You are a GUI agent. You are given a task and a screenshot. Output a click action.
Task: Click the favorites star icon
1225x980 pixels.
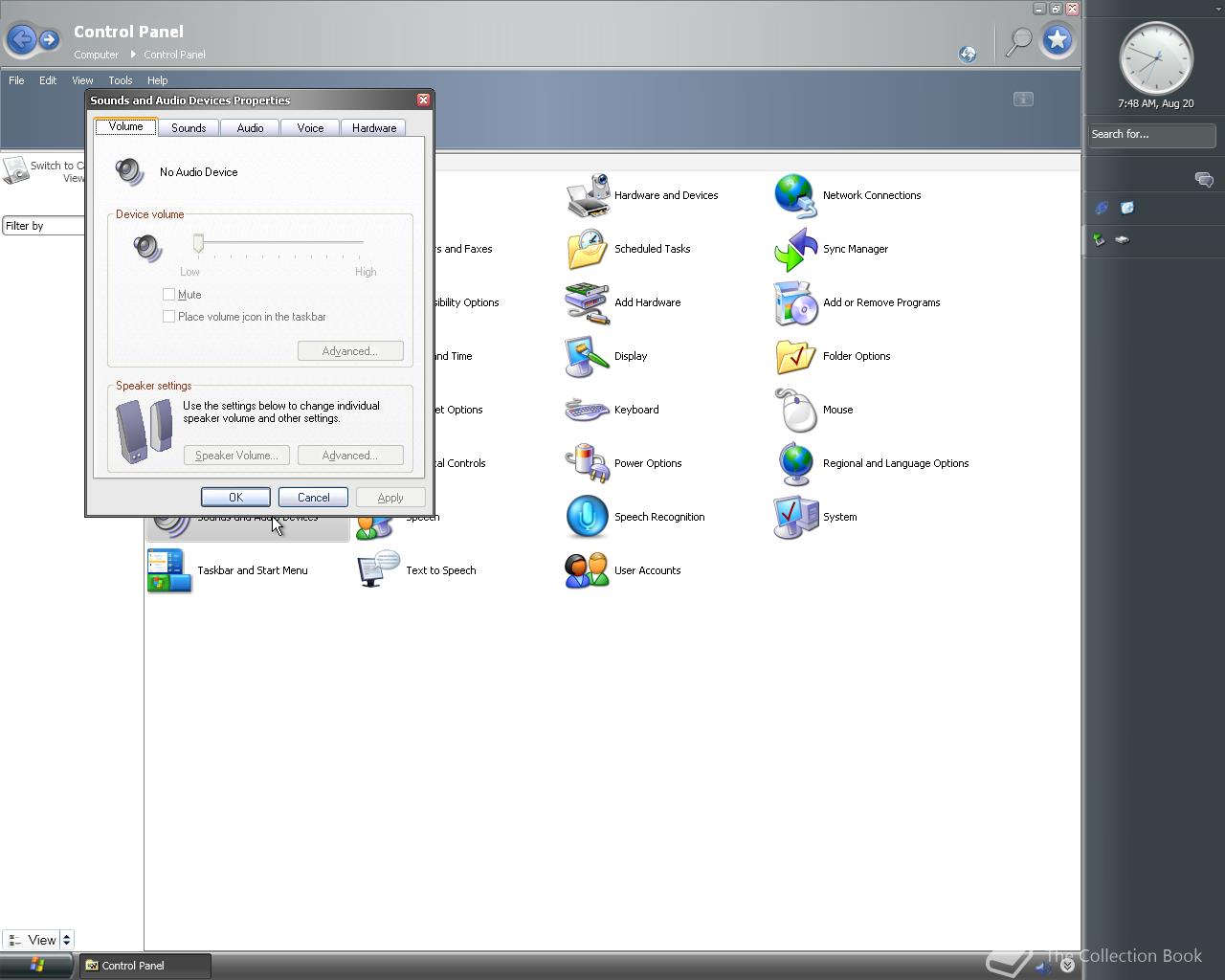pos(1058,40)
